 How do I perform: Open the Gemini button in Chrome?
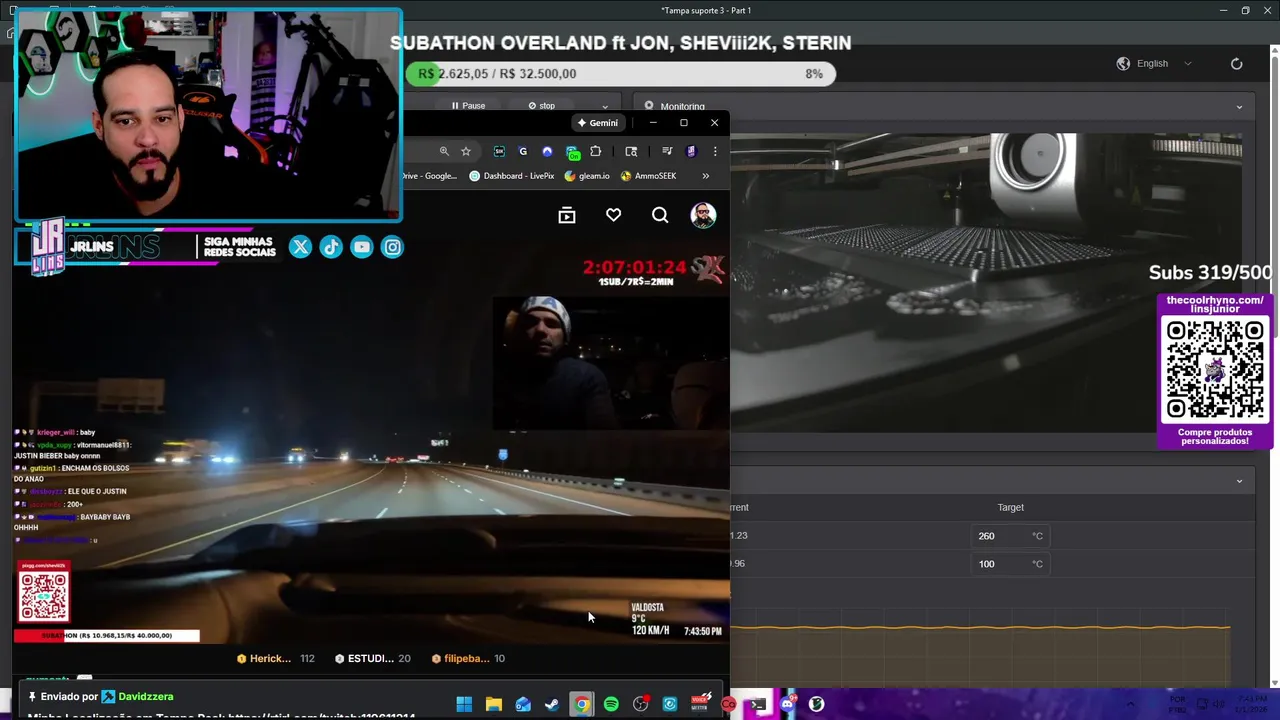point(598,123)
